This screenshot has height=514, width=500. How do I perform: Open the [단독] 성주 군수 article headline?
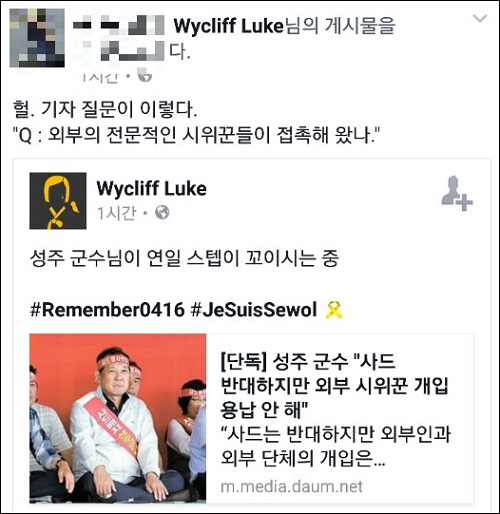click(x=334, y=386)
